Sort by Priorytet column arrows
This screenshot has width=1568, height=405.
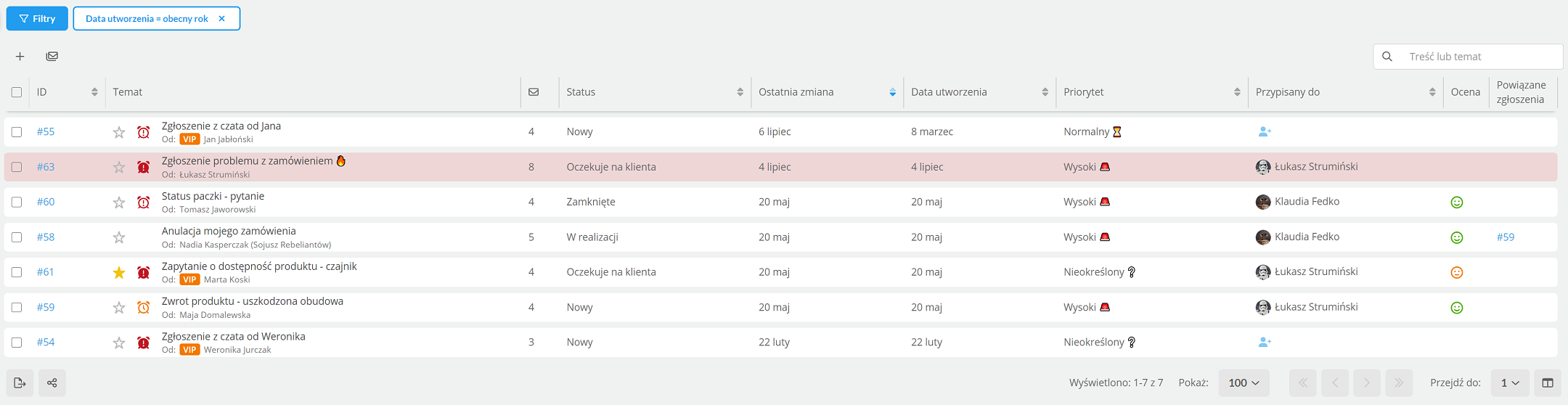(x=1237, y=92)
